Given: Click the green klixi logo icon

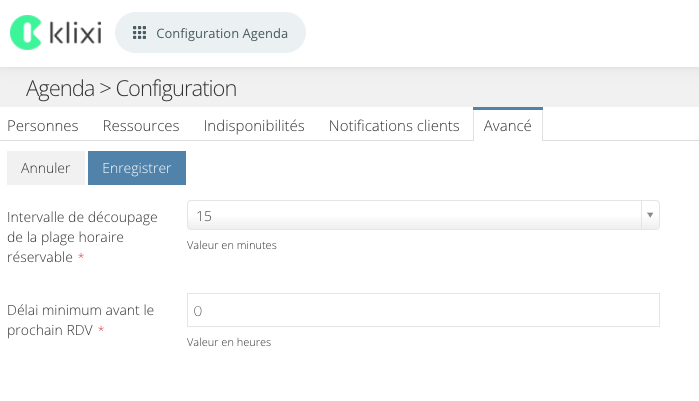Looking at the screenshot, I should (x=26, y=33).
